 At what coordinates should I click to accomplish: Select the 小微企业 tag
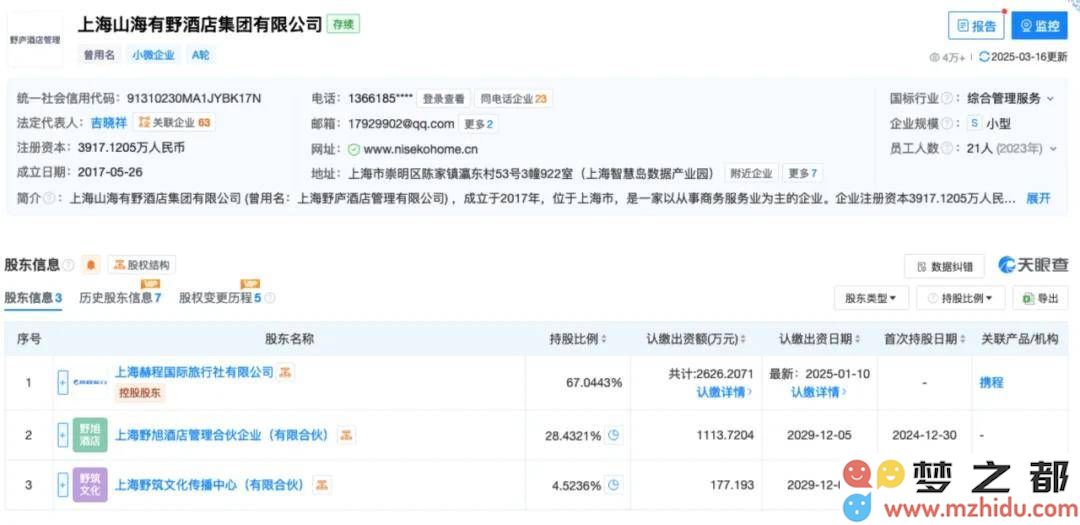(154, 55)
